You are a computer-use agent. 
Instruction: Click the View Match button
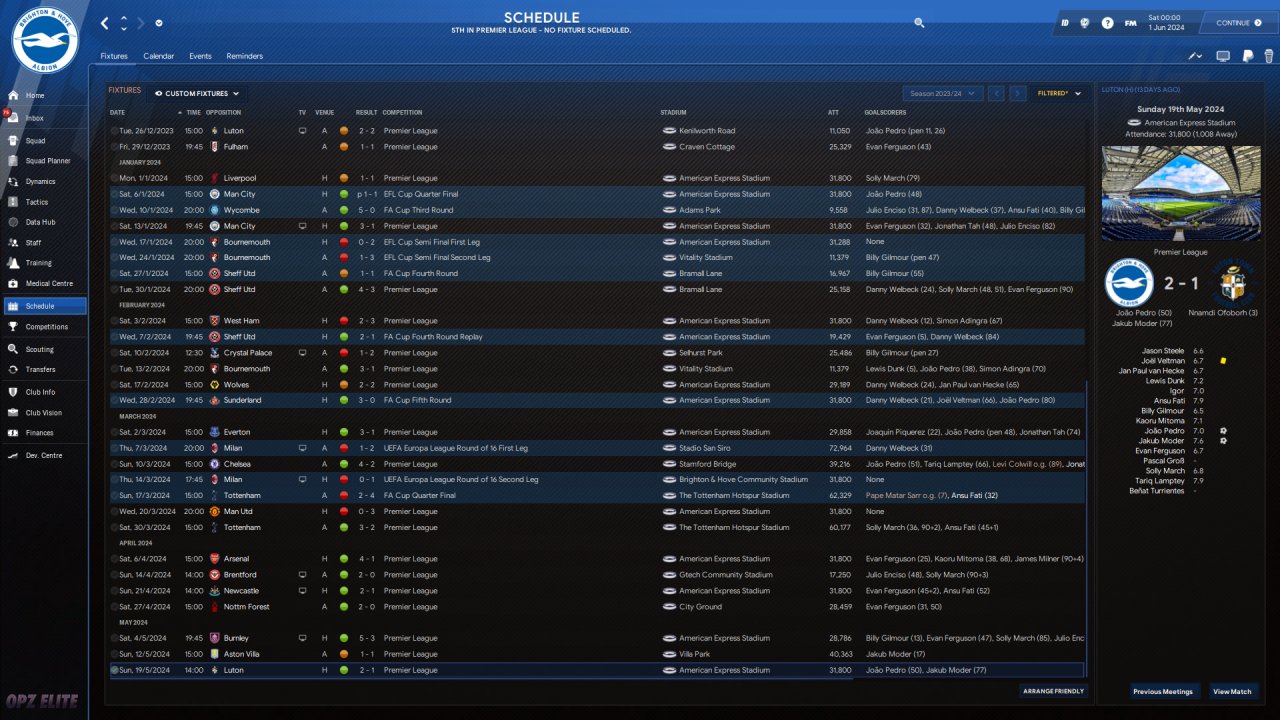pyautogui.click(x=1232, y=691)
